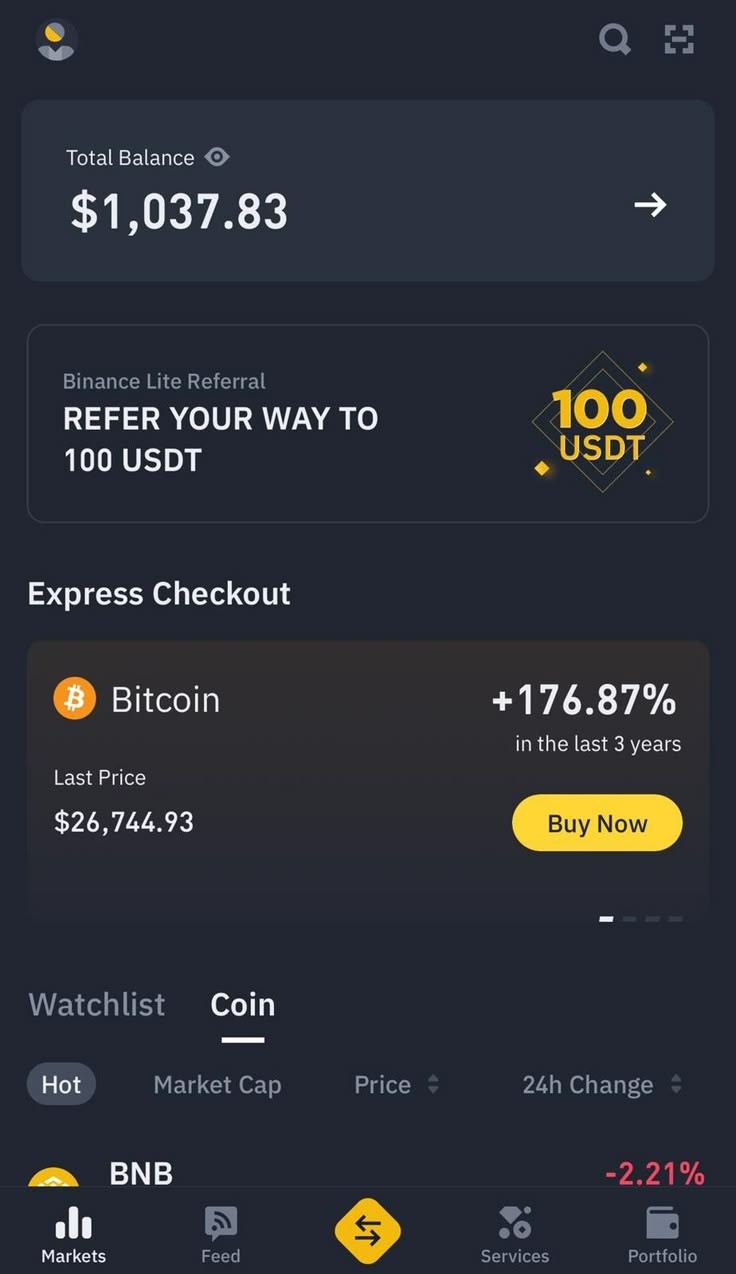This screenshot has width=736, height=1274.
Task: Tap the search magnifier icon
Action: (x=614, y=40)
